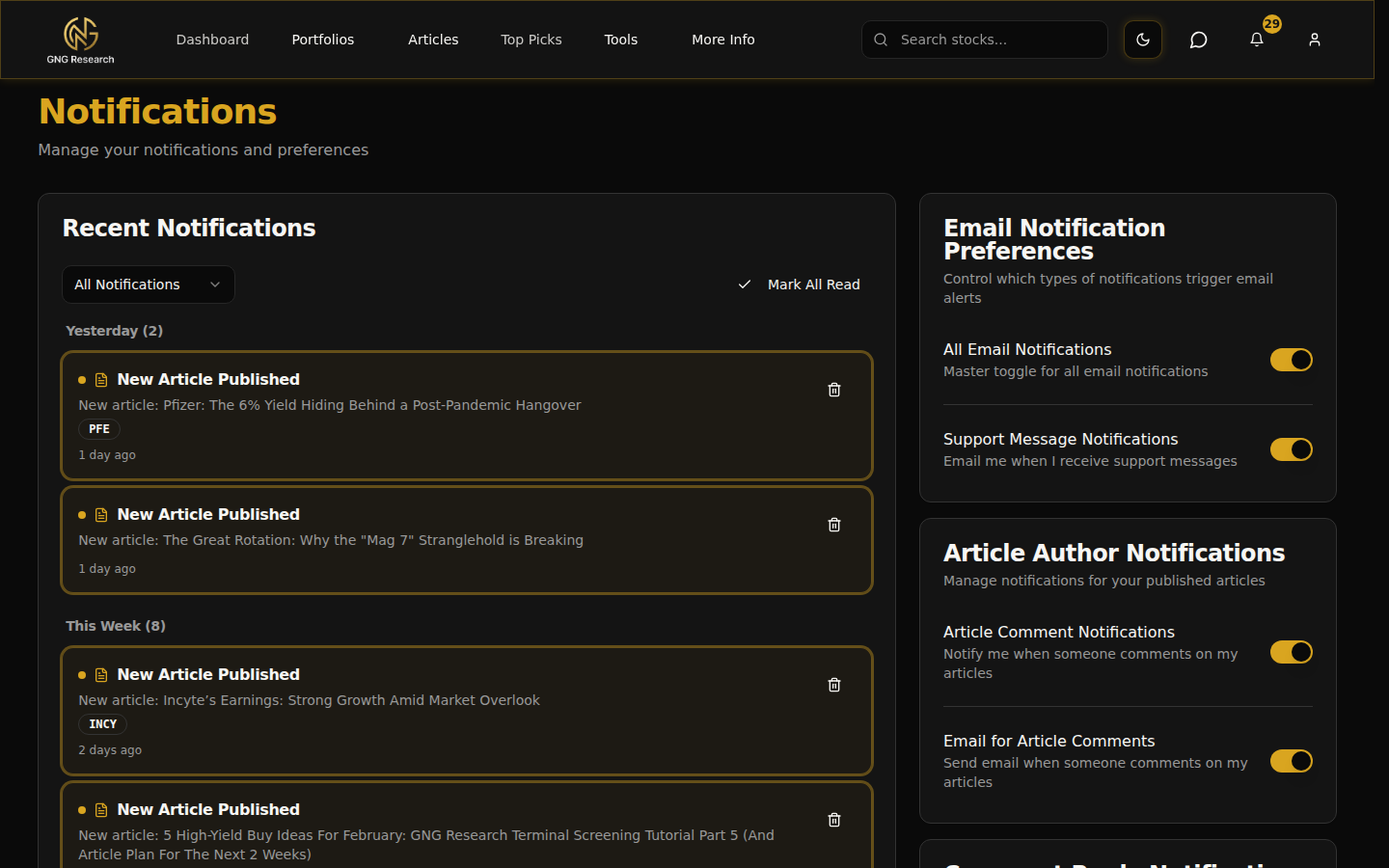Click the Notifications page title
The height and width of the screenshot is (868, 1389).
click(x=158, y=112)
